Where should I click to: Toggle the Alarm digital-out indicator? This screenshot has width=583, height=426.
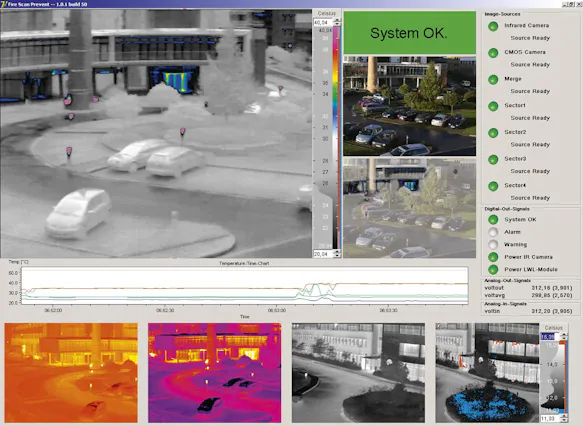(x=493, y=232)
